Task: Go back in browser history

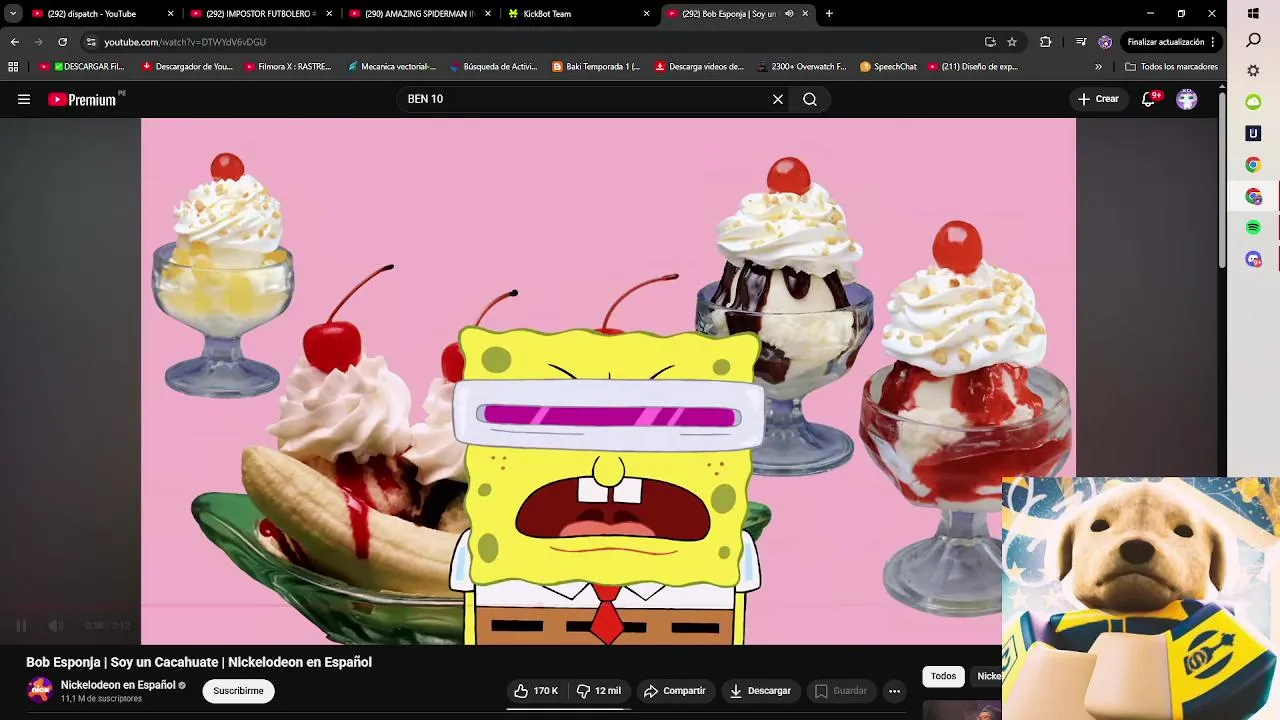Action: coord(14,42)
